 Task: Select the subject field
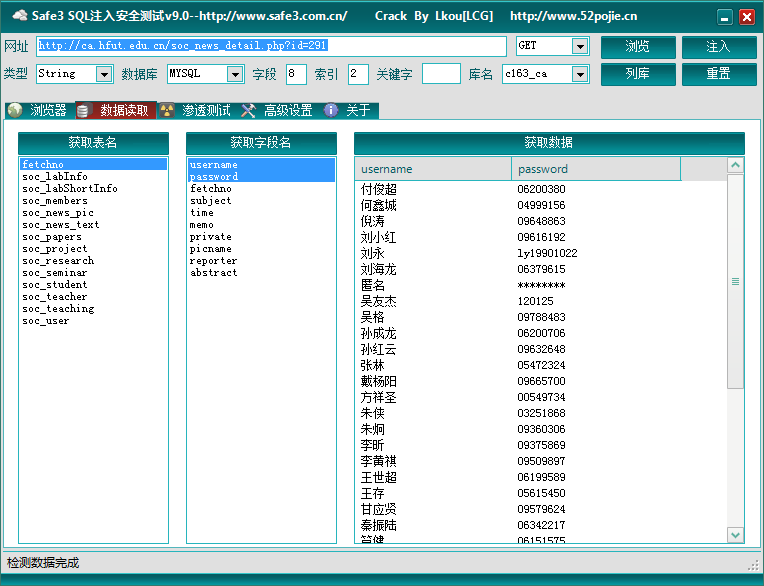[x=261, y=201]
